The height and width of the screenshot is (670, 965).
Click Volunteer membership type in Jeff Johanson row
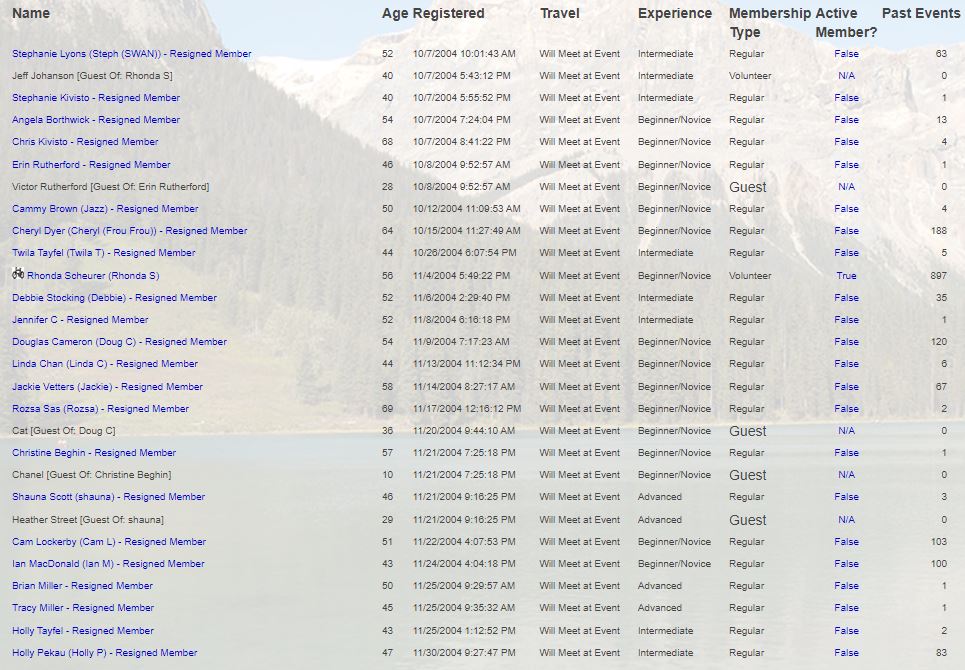[750, 76]
